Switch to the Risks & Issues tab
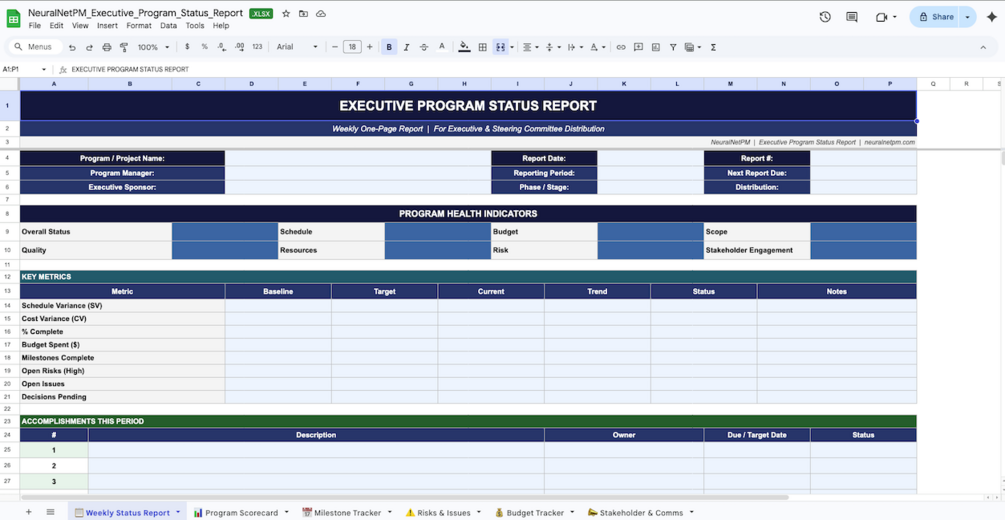 [442, 512]
